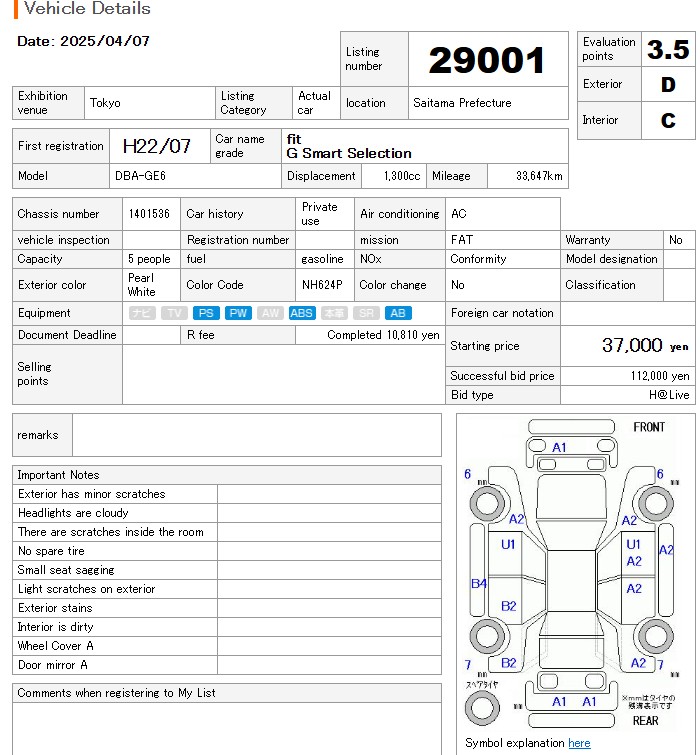Click the evaluation points value 3.5

[668, 49]
